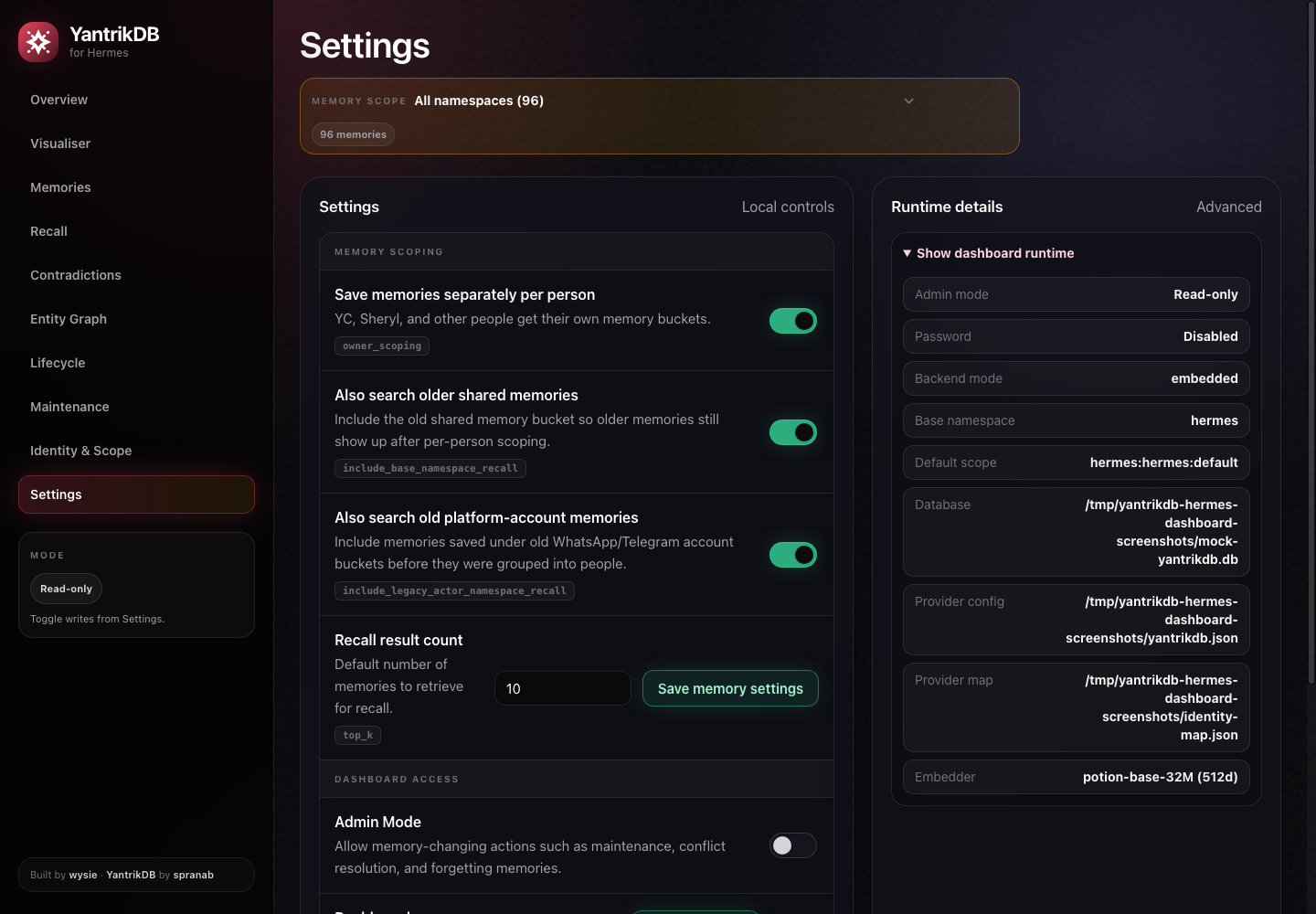
Task: Open the Overview page
Action: [136, 100]
